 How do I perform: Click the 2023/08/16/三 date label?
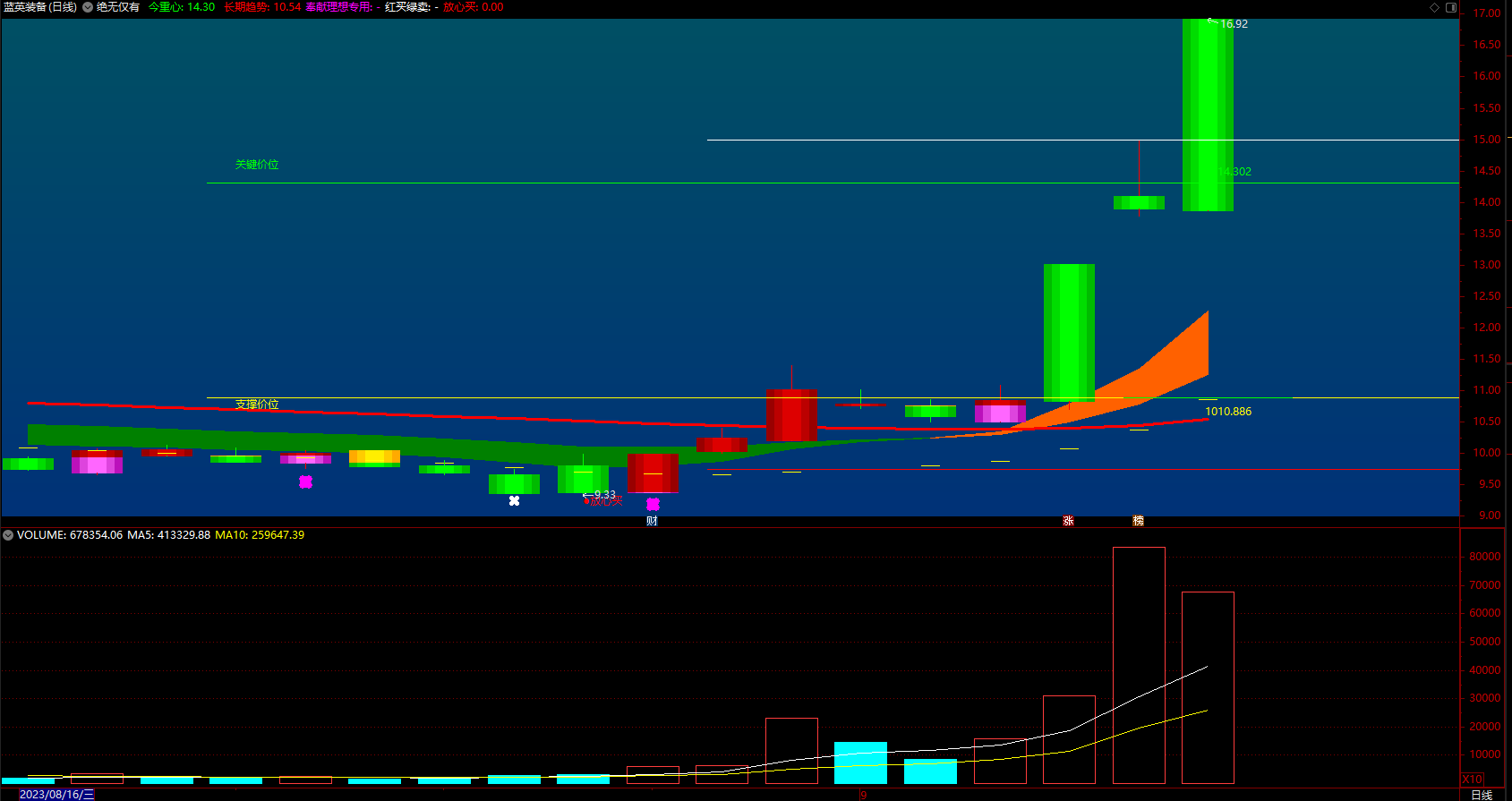(56, 795)
